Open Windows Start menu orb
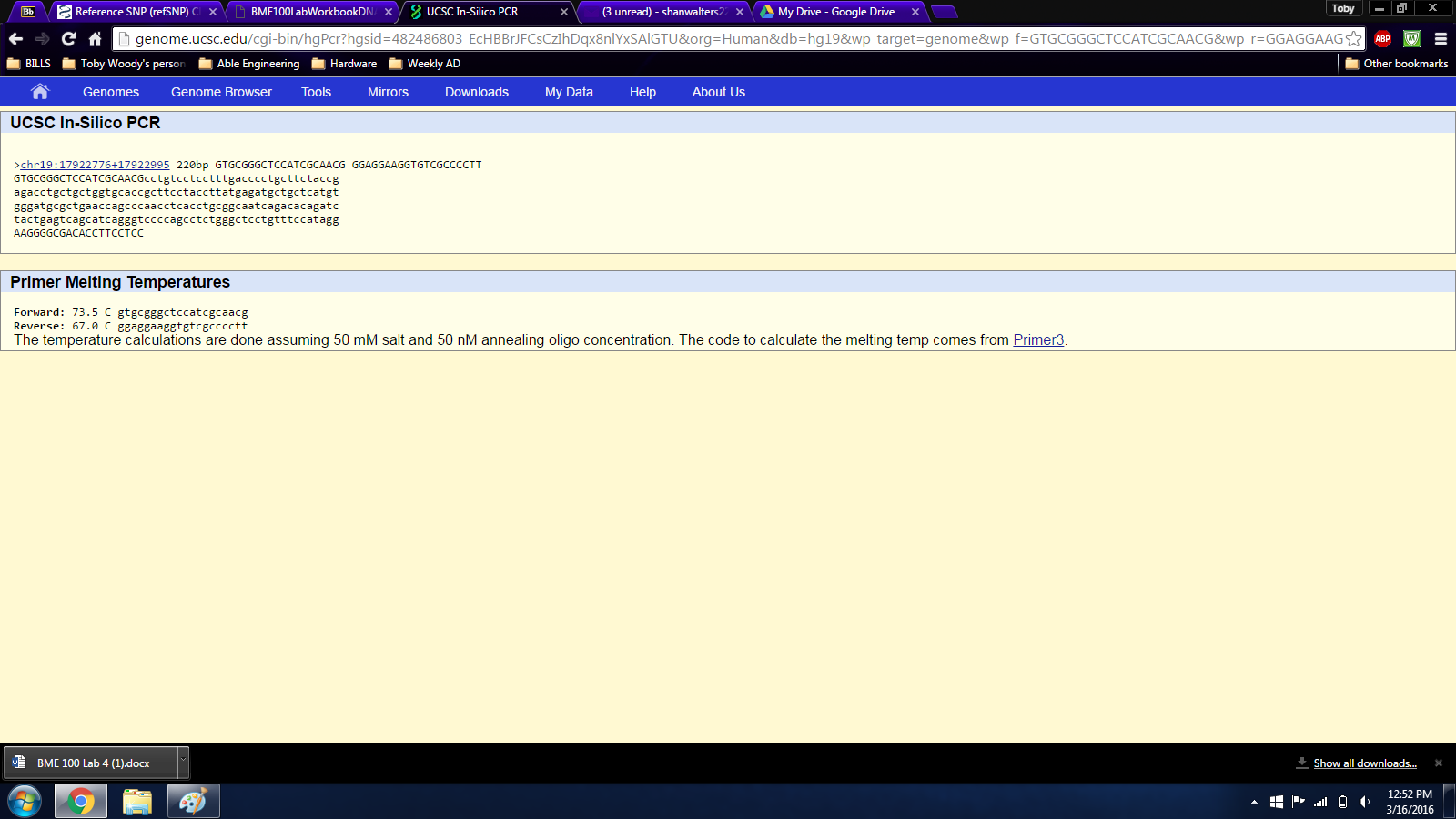 pos(25,802)
